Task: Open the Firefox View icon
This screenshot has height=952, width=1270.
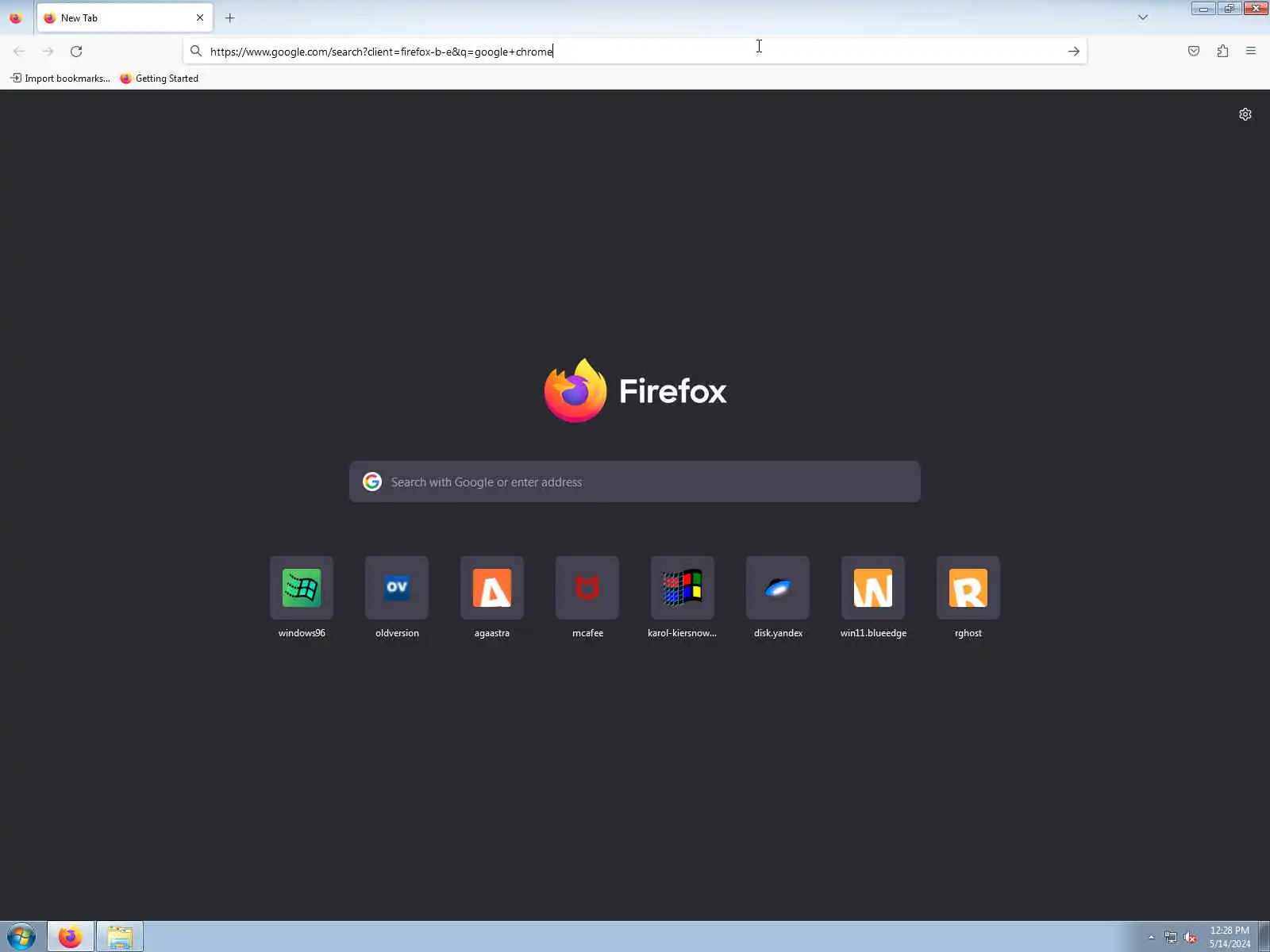Action: tap(16, 17)
